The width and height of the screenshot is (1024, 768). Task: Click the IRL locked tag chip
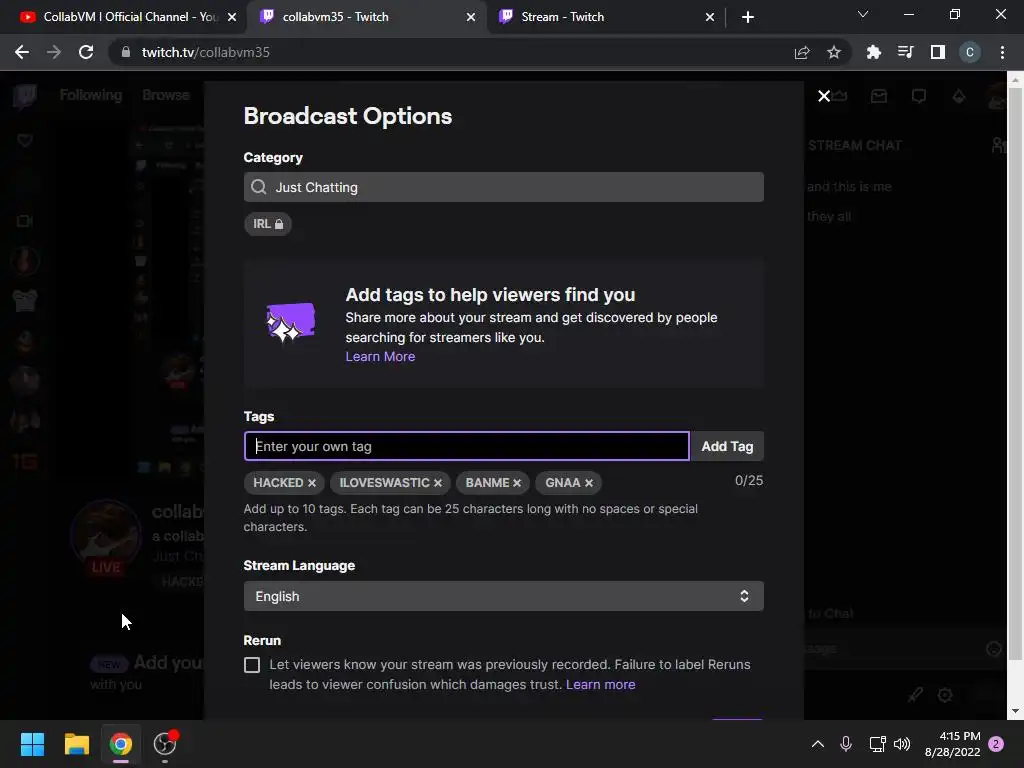pyautogui.click(x=268, y=224)
